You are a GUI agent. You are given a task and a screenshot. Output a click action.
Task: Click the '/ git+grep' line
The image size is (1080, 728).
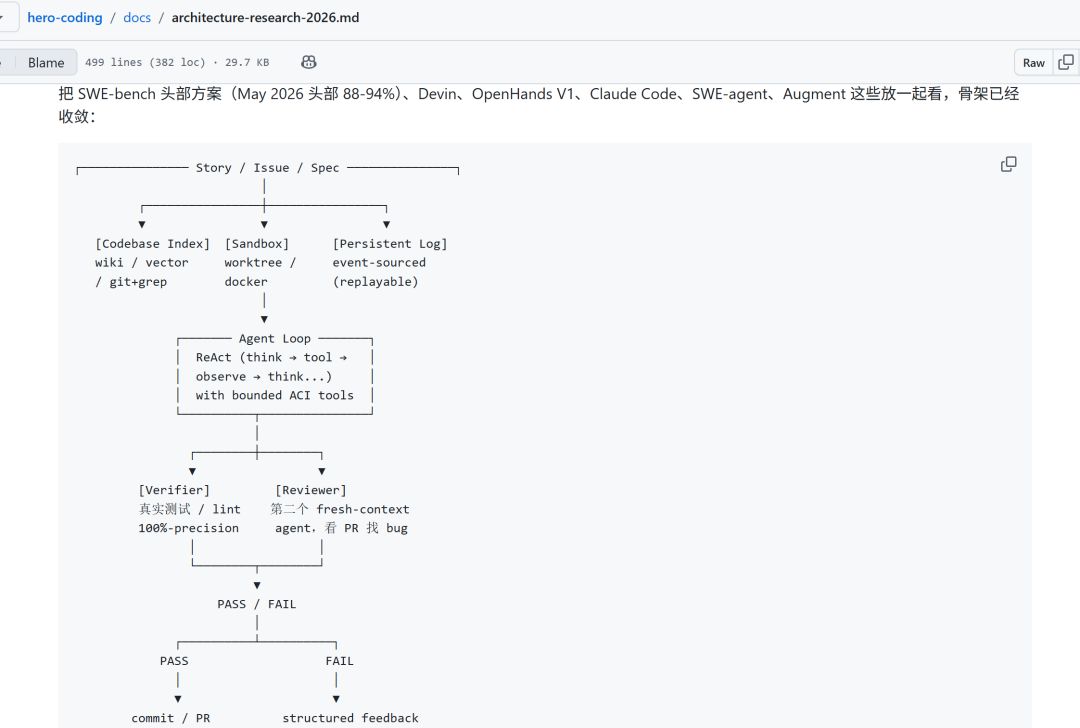coord(131,282)
